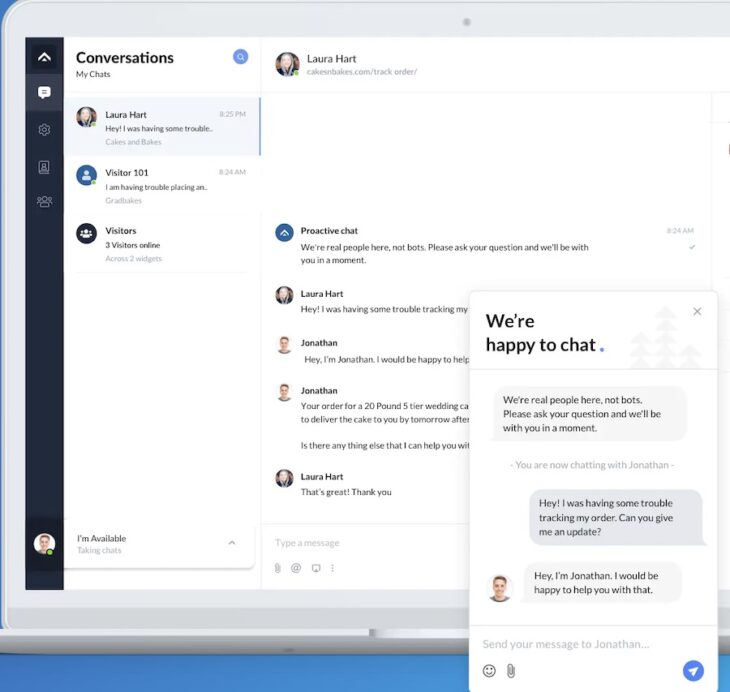Screen dimensions: 730x692
Task: Open the Team members icon in sidebar
Action: tap(44, 201)
